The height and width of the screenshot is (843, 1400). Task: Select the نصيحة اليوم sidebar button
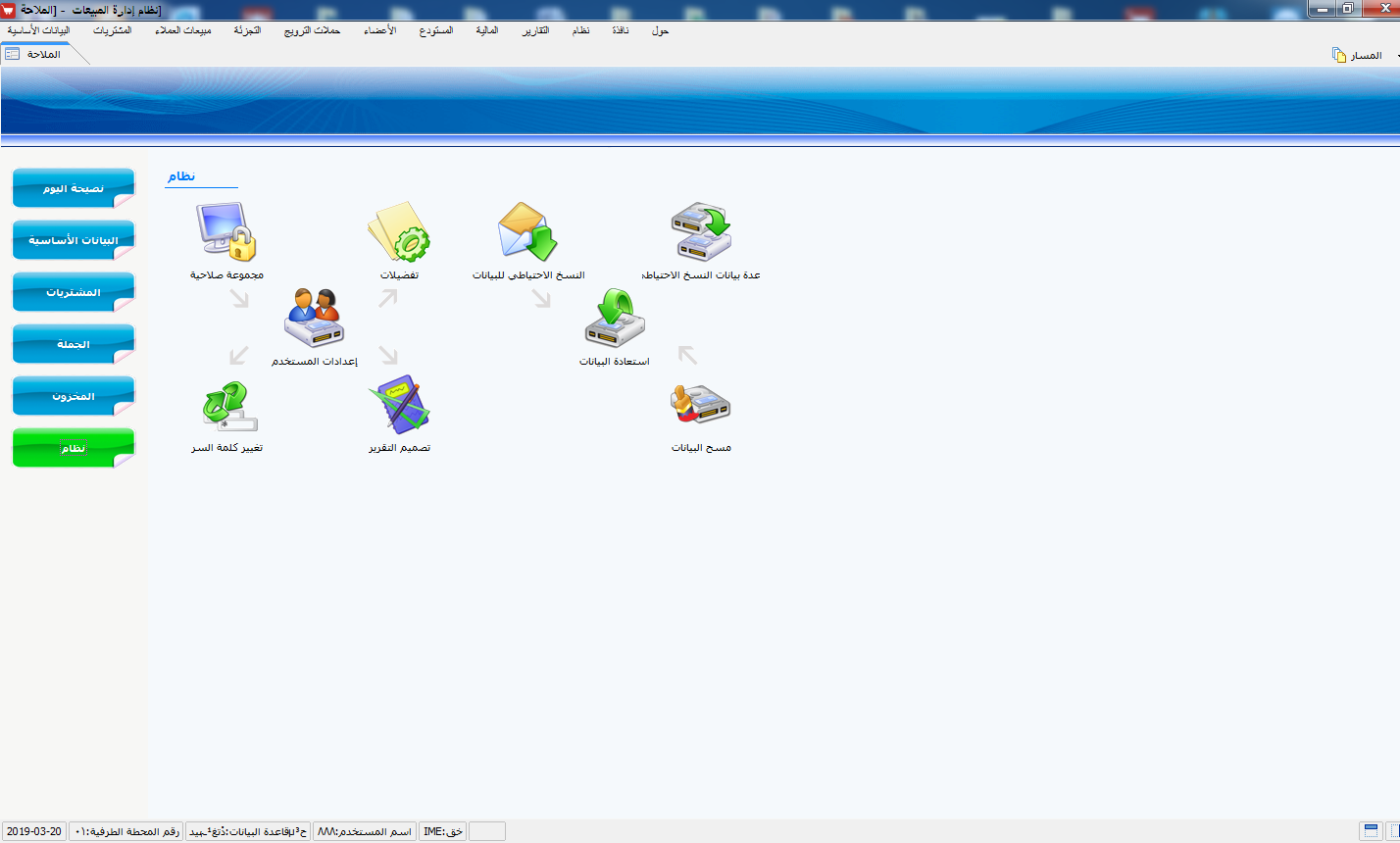[x=73, y=188]
